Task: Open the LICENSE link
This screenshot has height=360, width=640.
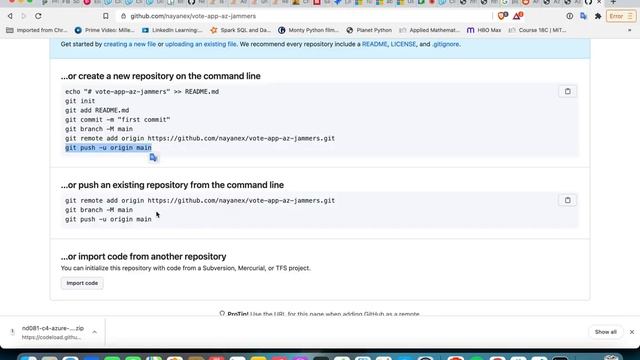Action: 403,44
